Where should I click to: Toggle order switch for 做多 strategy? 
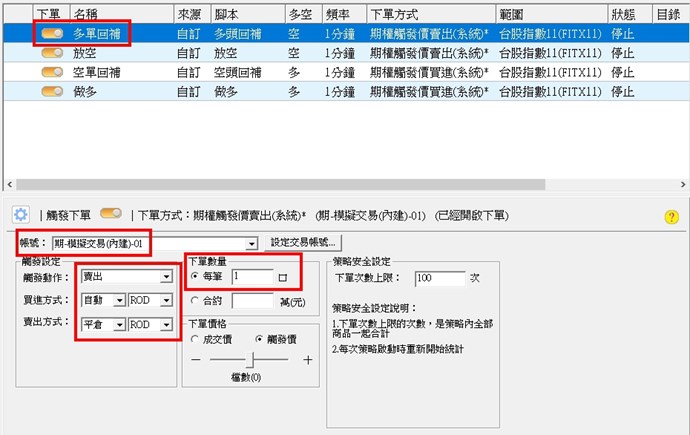coord(52,91)
